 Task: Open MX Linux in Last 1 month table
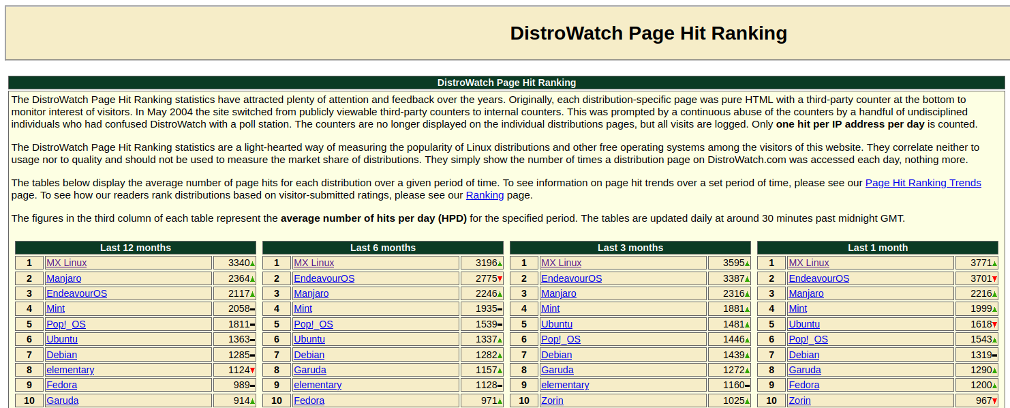click(x=808, y=262)
